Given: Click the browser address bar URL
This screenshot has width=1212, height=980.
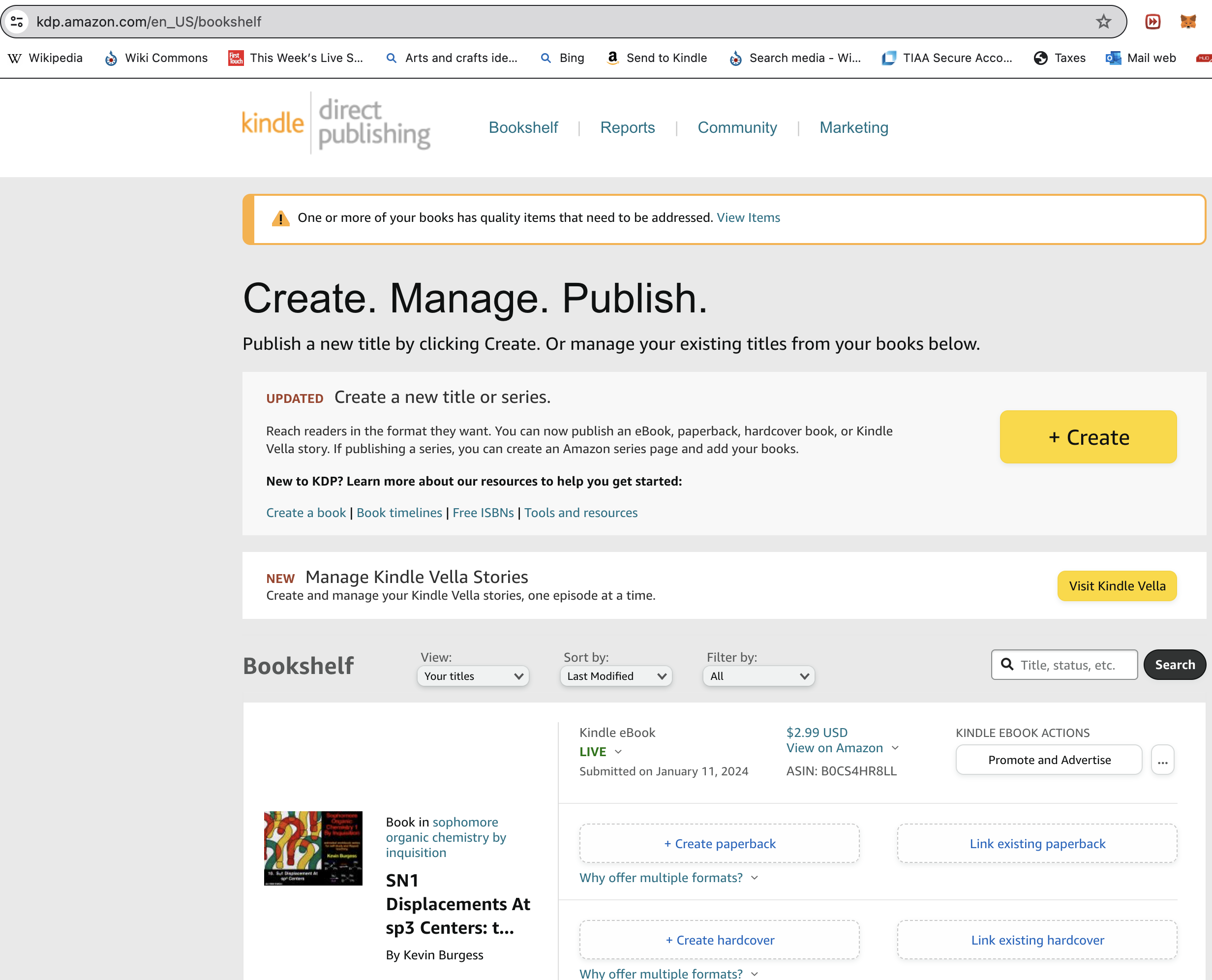Looking at the screenshot, I should [x=149, y=22].
